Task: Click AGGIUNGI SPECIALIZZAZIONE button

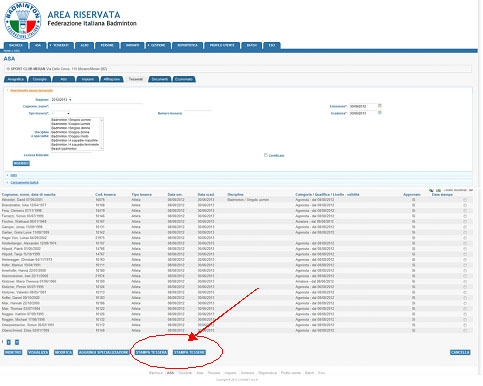Action: [x=103, y=352]
